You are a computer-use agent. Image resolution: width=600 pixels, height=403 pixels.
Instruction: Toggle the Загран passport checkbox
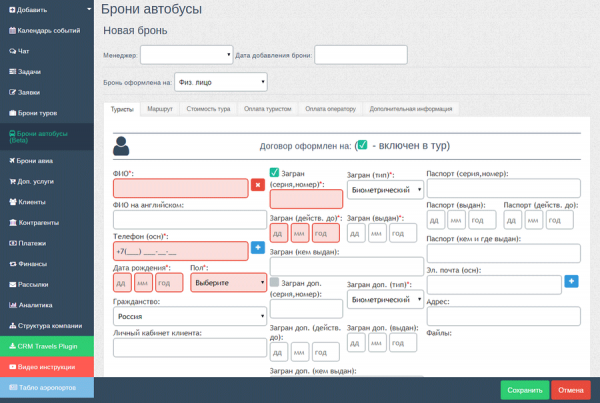(274, 173)
